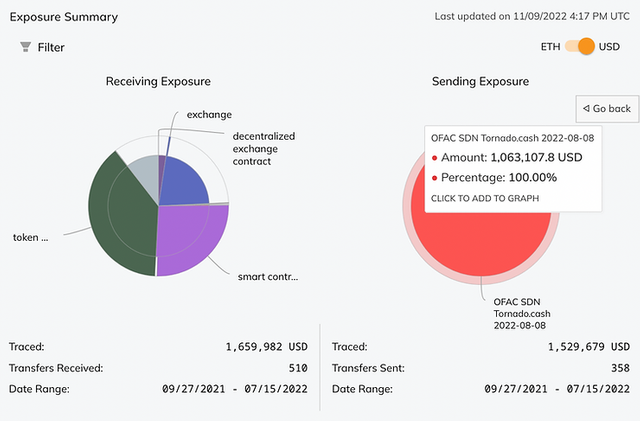640x421 pixels.
Task: Click the "Last updated on 11/09/2022 4:17 PM UTC" text
Action: coord(532,16)
